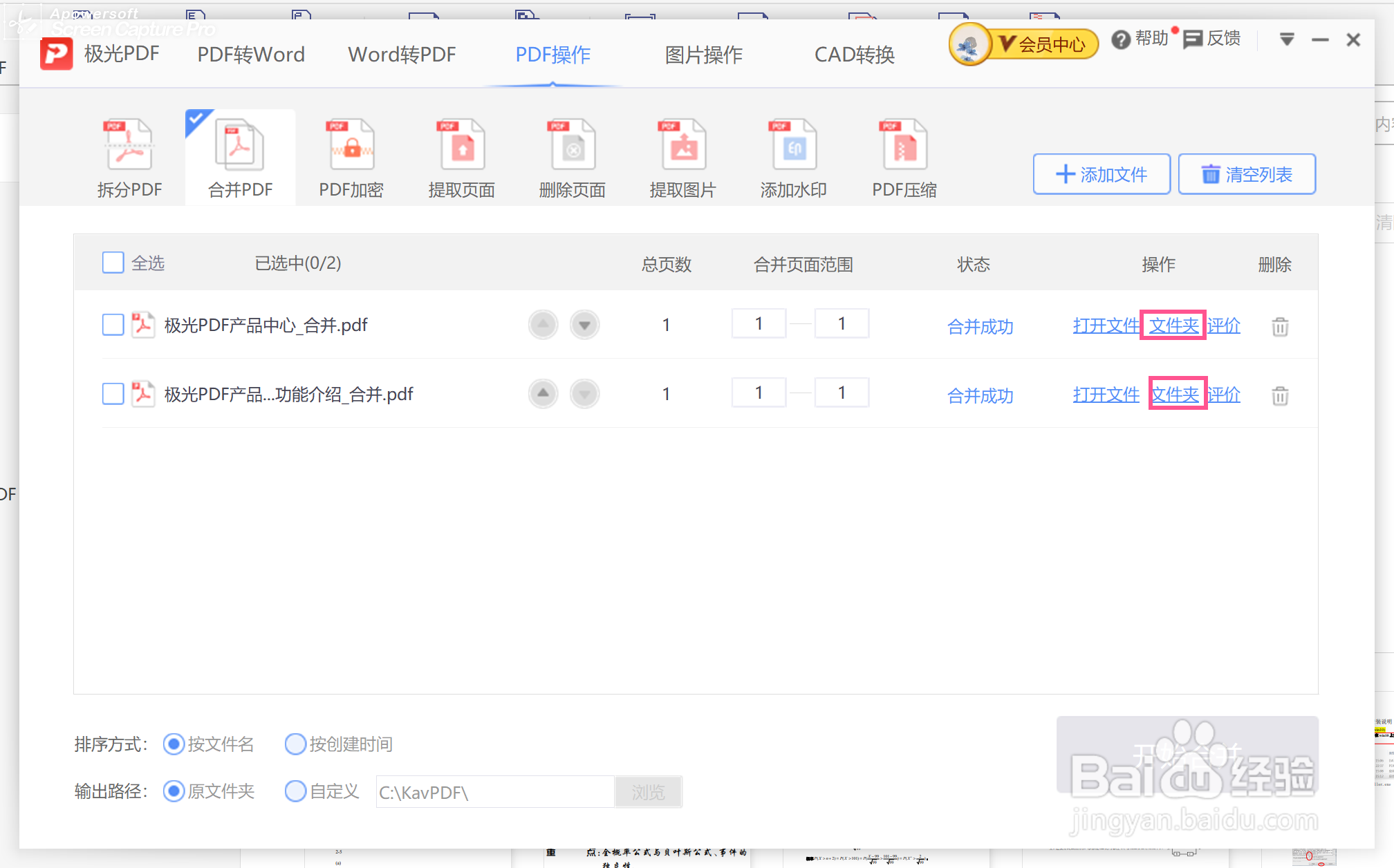Open the 提取页面 tool
This screenshot has height=868, width=1394.
(462, 158)
